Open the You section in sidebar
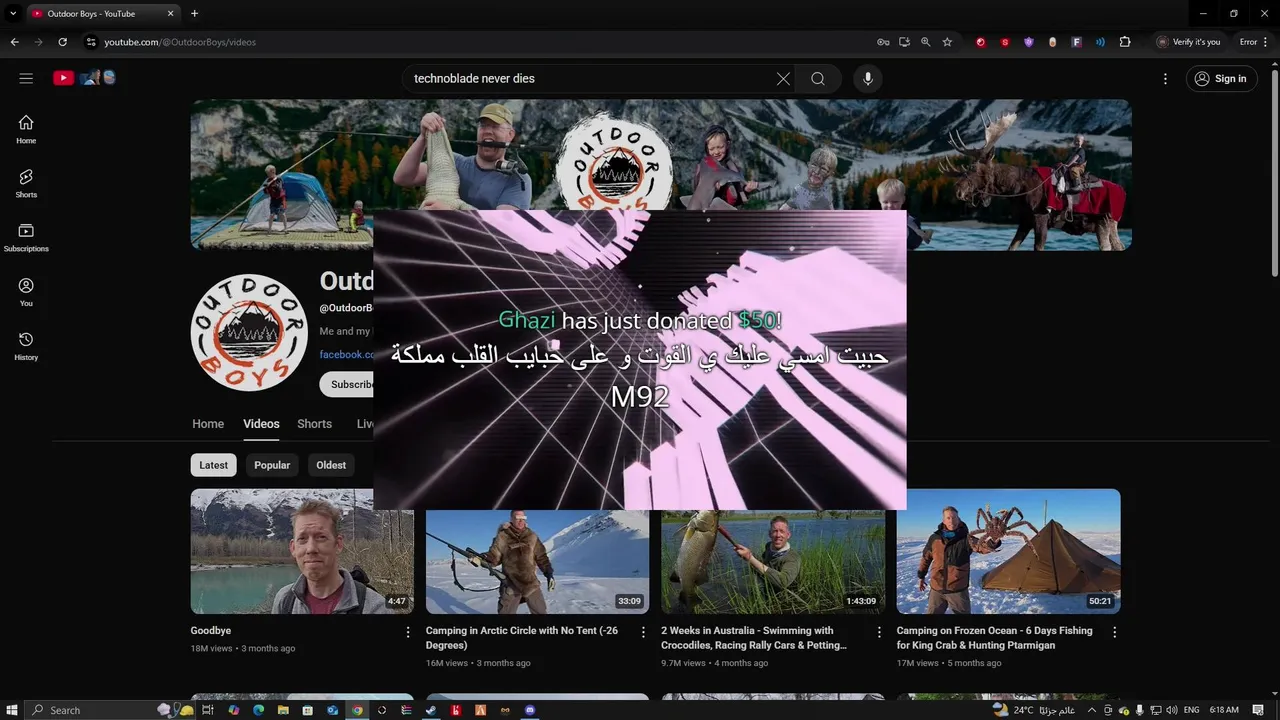 [26, 292]
